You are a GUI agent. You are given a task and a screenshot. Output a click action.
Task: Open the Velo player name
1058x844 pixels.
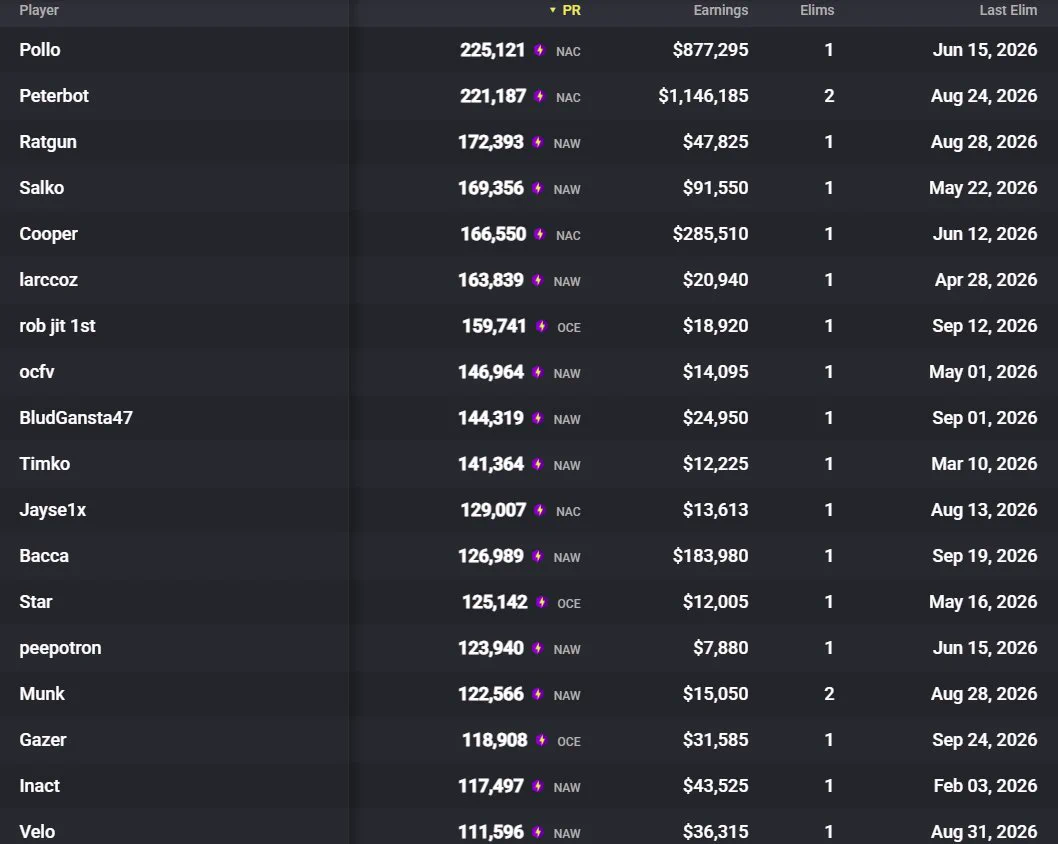(x=37, y=831)
